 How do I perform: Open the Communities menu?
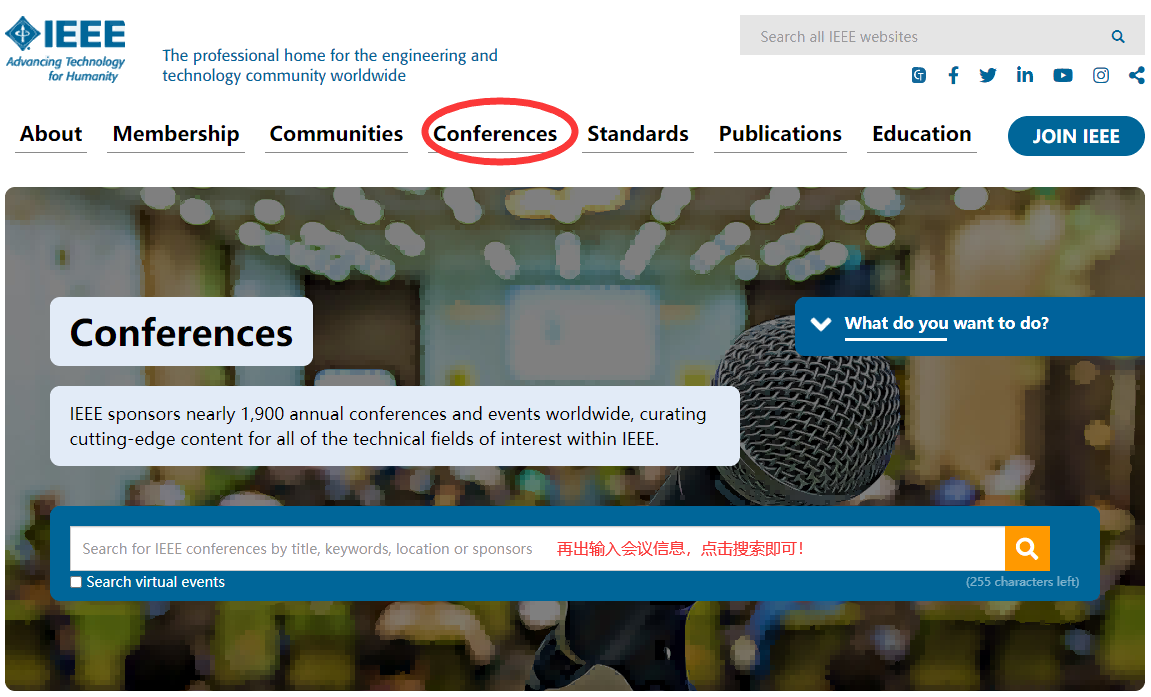336,134
